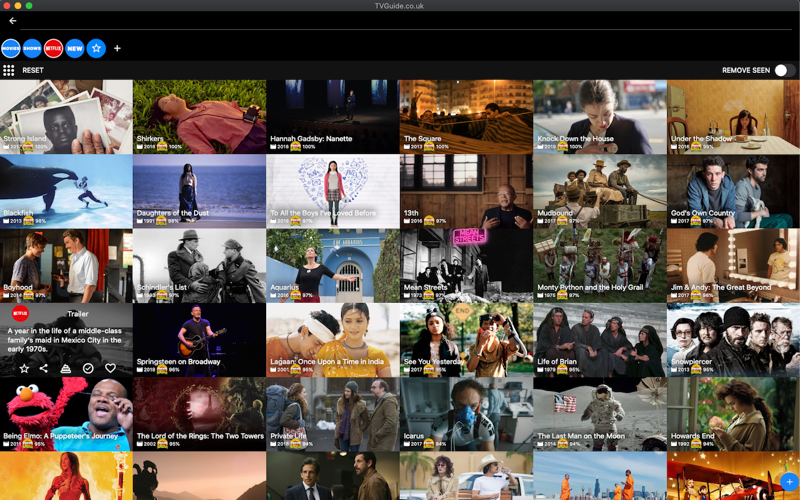This screenshot has height=500, width=800.
Task: Open Life of Brian thumbnail
Action: (599, 340)
